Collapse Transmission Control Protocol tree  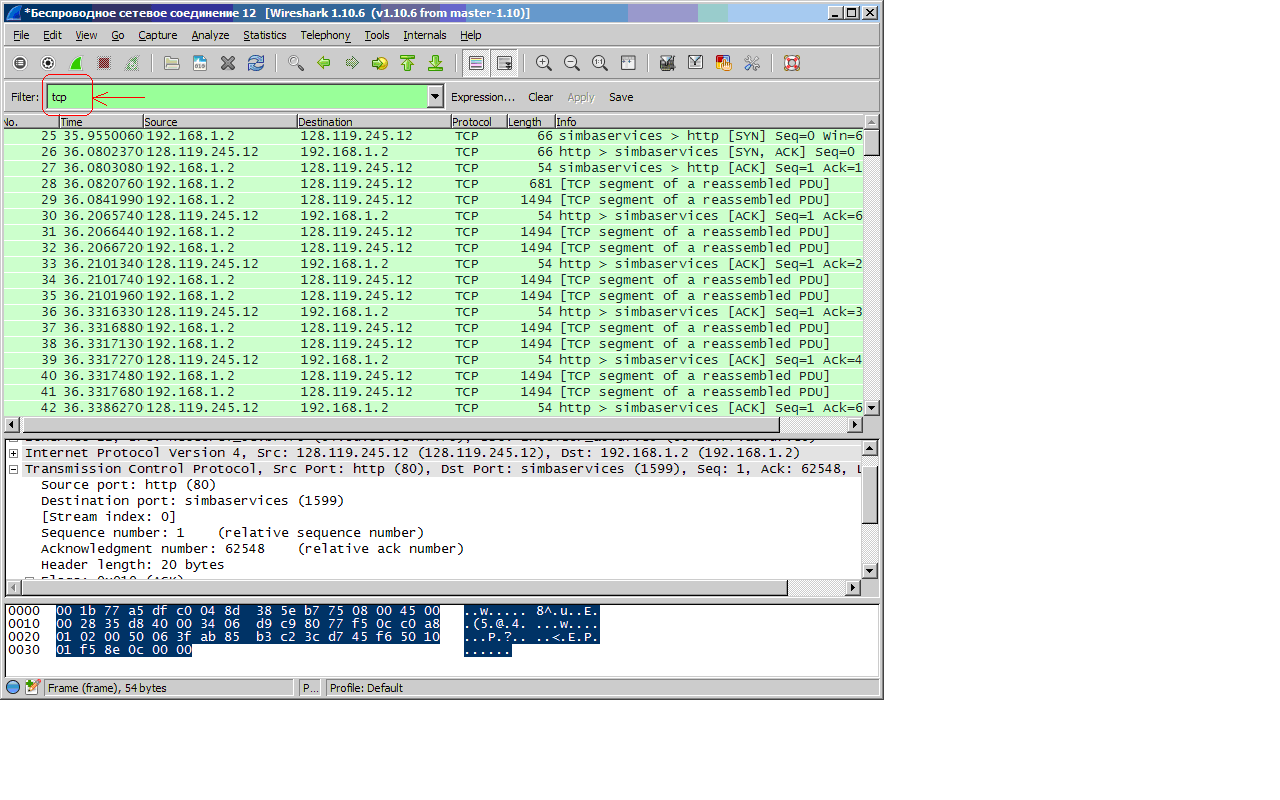14,469
